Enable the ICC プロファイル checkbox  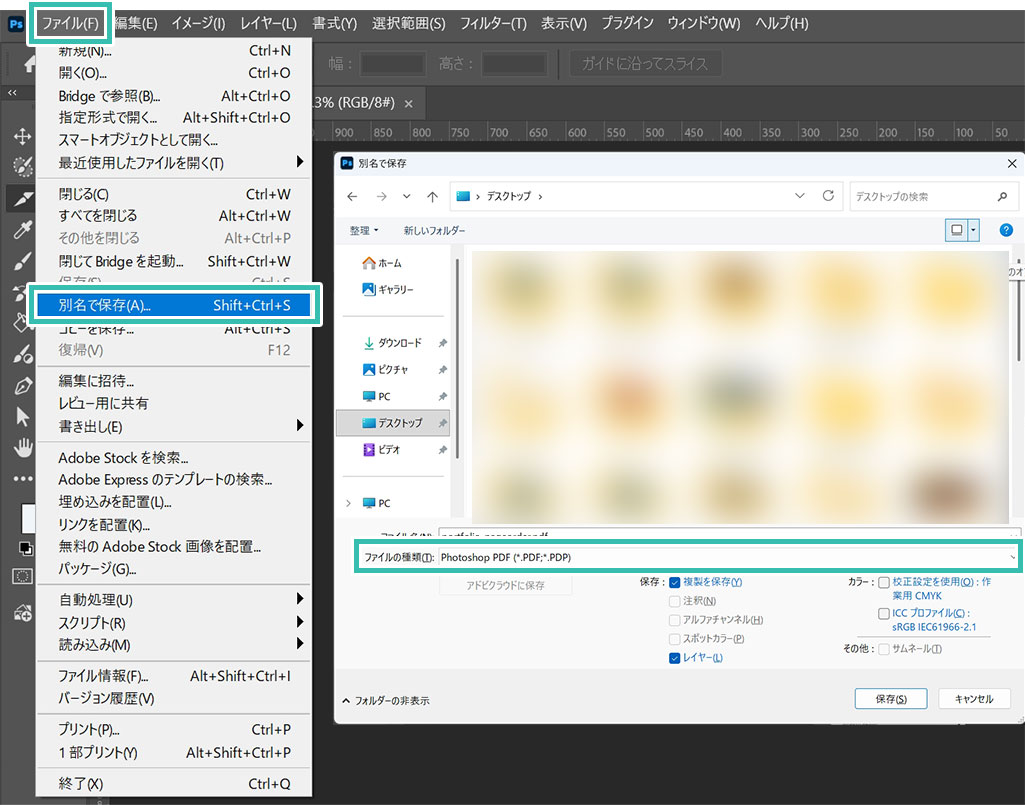coord(884,614)
